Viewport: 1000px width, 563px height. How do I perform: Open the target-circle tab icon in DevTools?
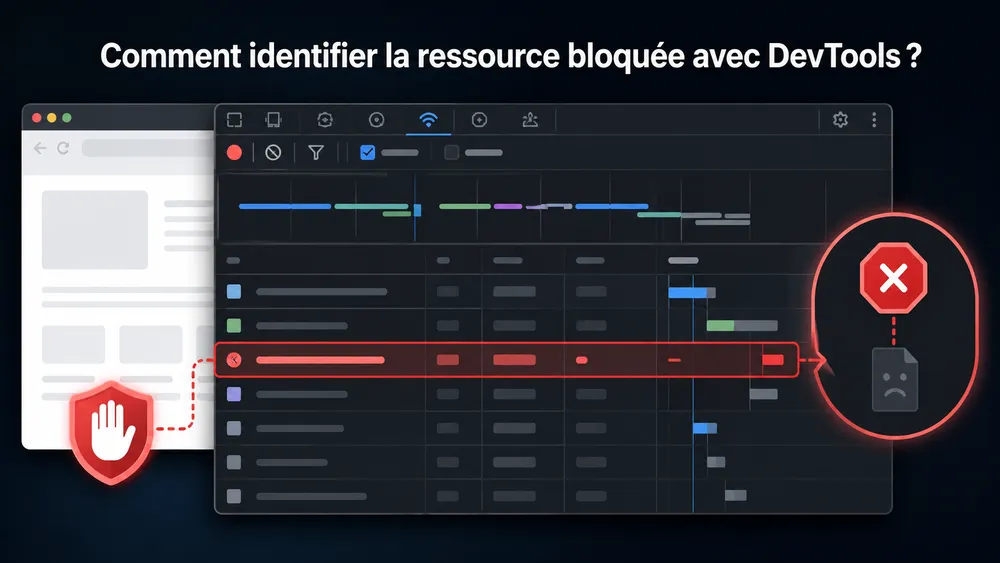coord(376,120)
